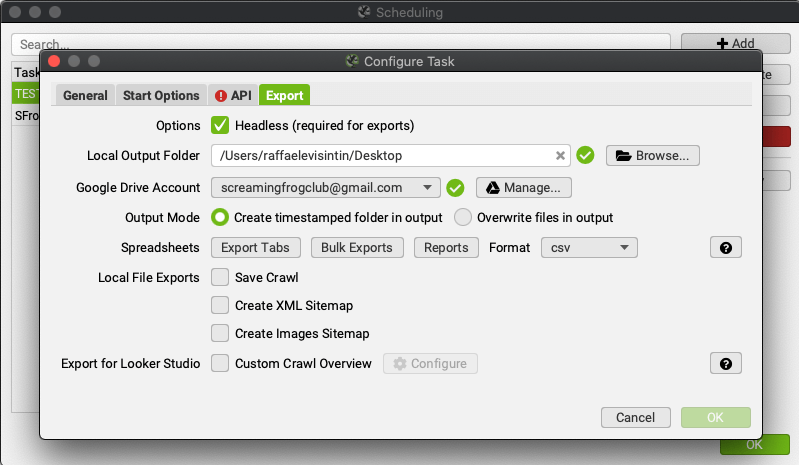Browse for a local output folder

(x=653, y=156)
